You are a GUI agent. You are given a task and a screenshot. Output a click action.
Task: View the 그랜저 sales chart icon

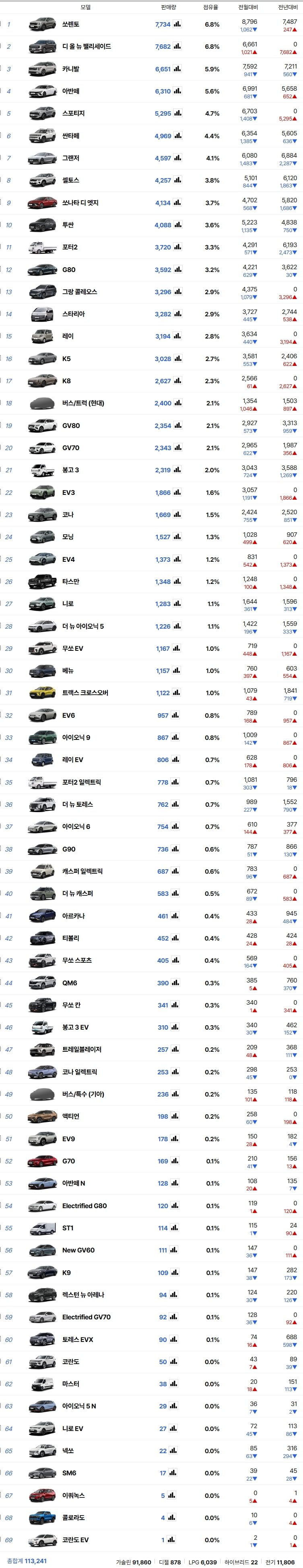point(177,158)
